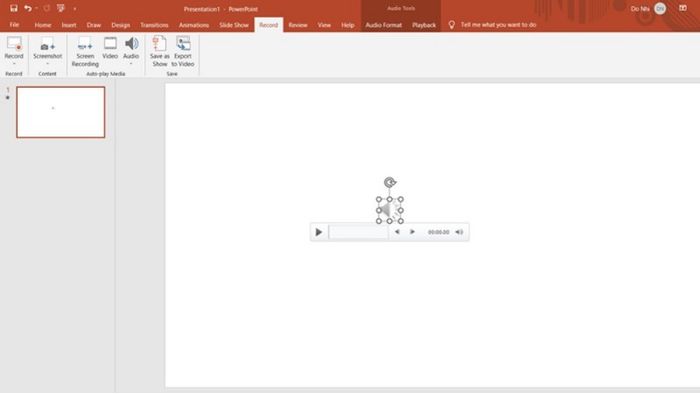The height and width of the screenshot is (394, 700).
Task: Click the Save icon in quick access toolbar
Action: click(13, 8)
